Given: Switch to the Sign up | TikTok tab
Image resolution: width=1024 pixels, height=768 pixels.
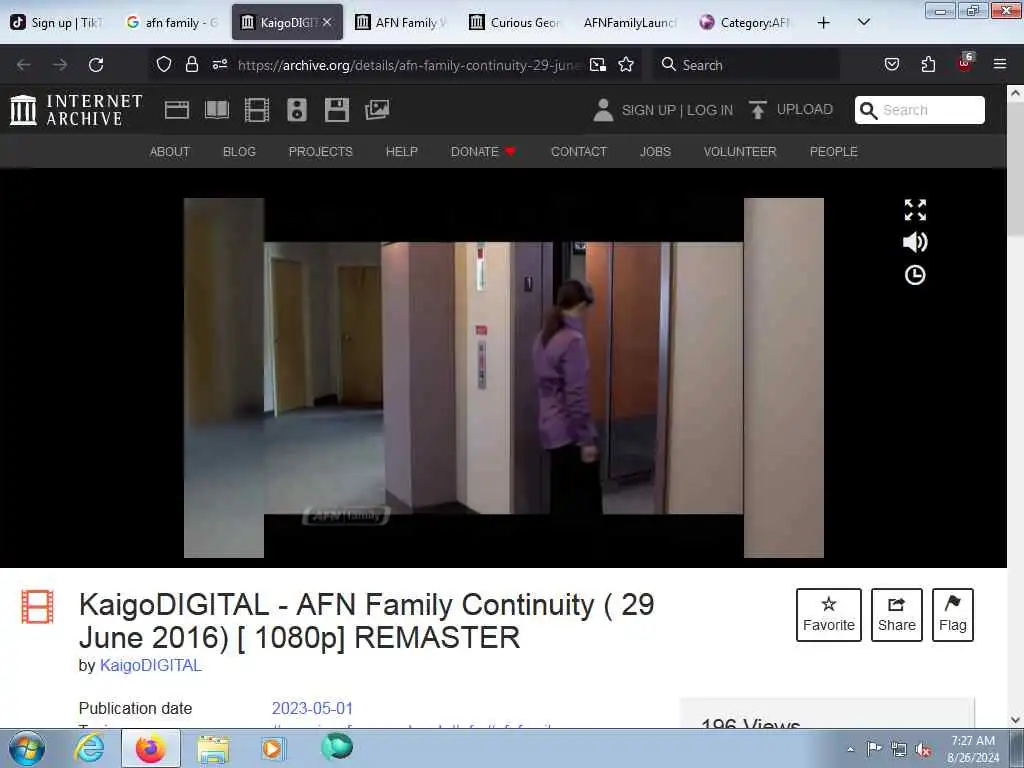Looking at the screenshot, I should pos(57,23).
